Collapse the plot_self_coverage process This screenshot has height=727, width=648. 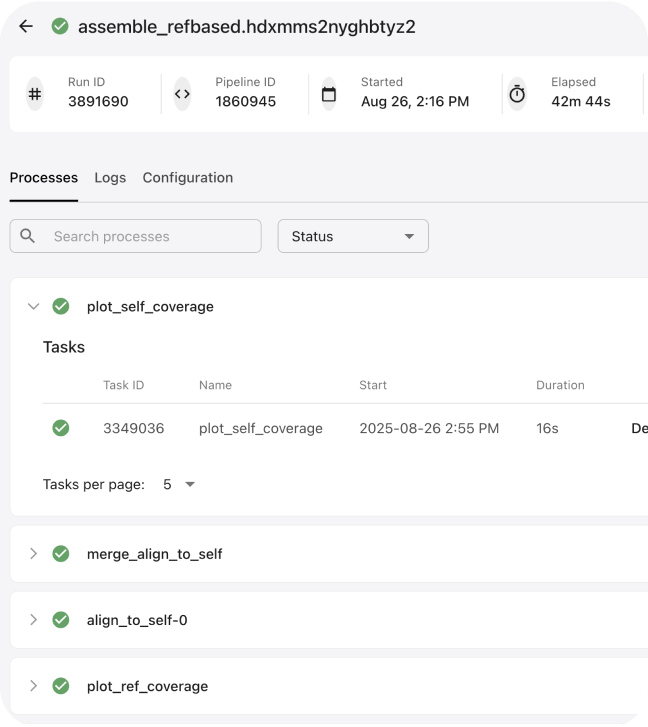tap(33, 306)
